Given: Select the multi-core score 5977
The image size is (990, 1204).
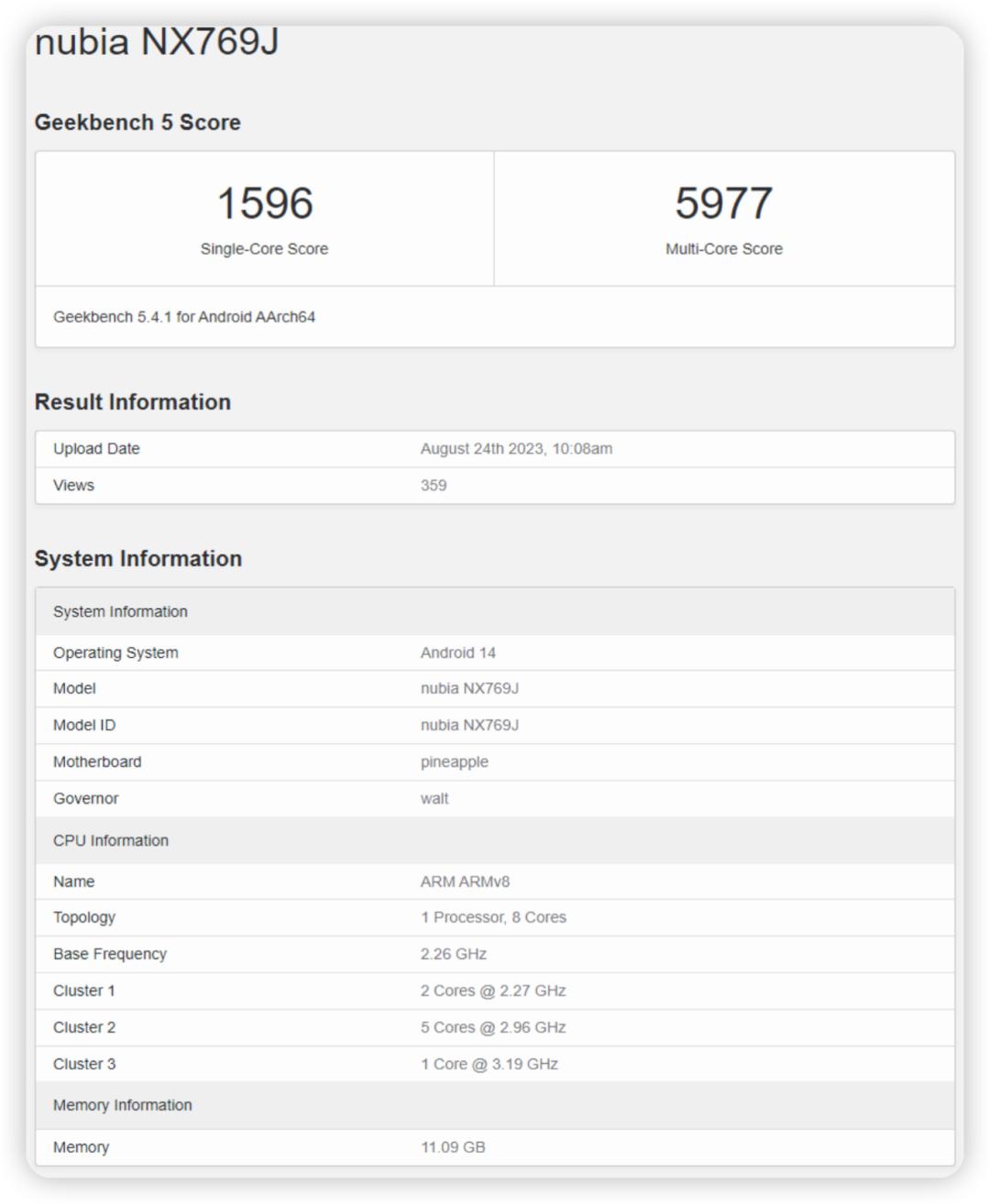Looking at the screenshot, I should click(x=723, y=202).
